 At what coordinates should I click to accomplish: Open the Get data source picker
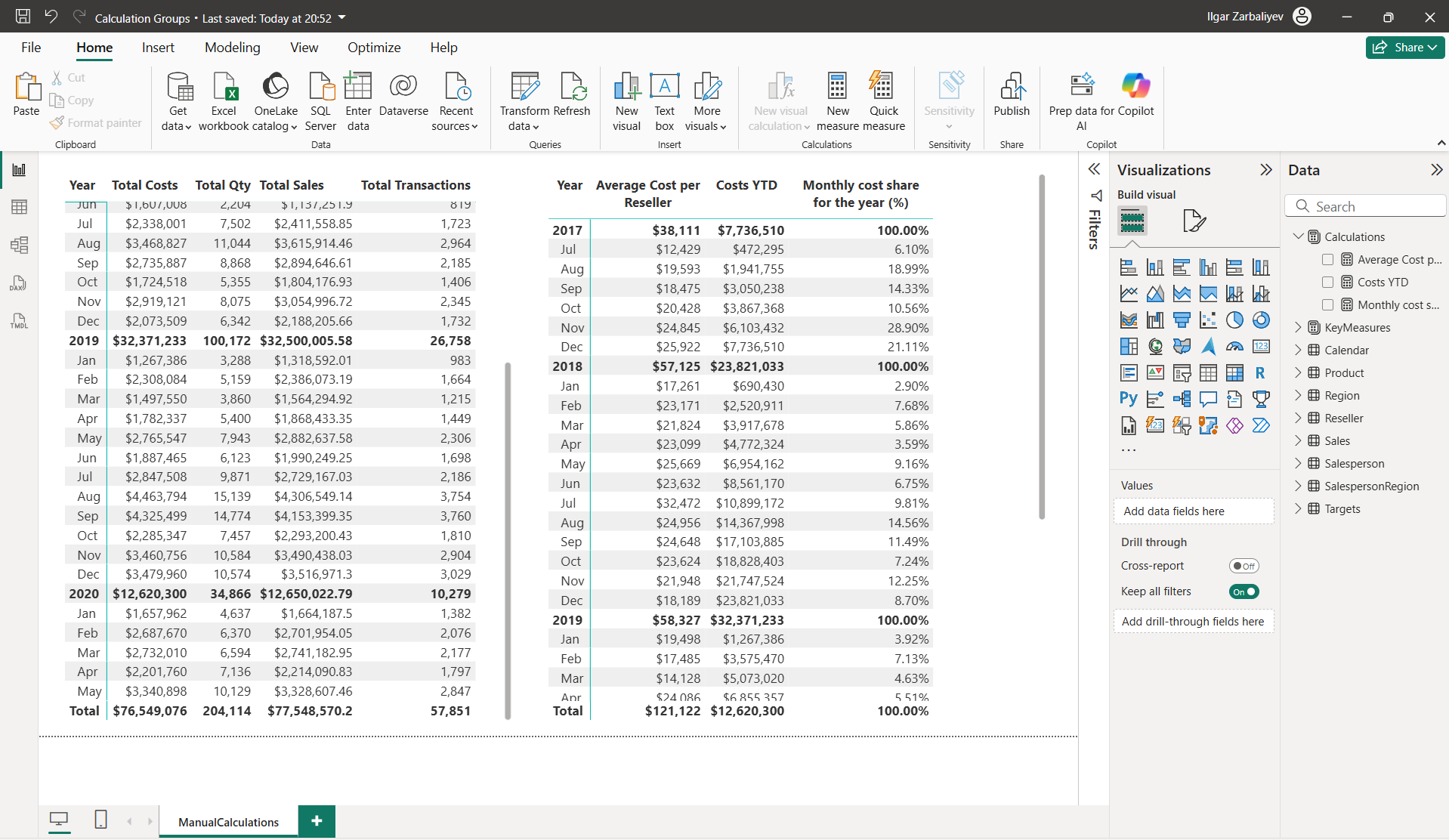178,102
